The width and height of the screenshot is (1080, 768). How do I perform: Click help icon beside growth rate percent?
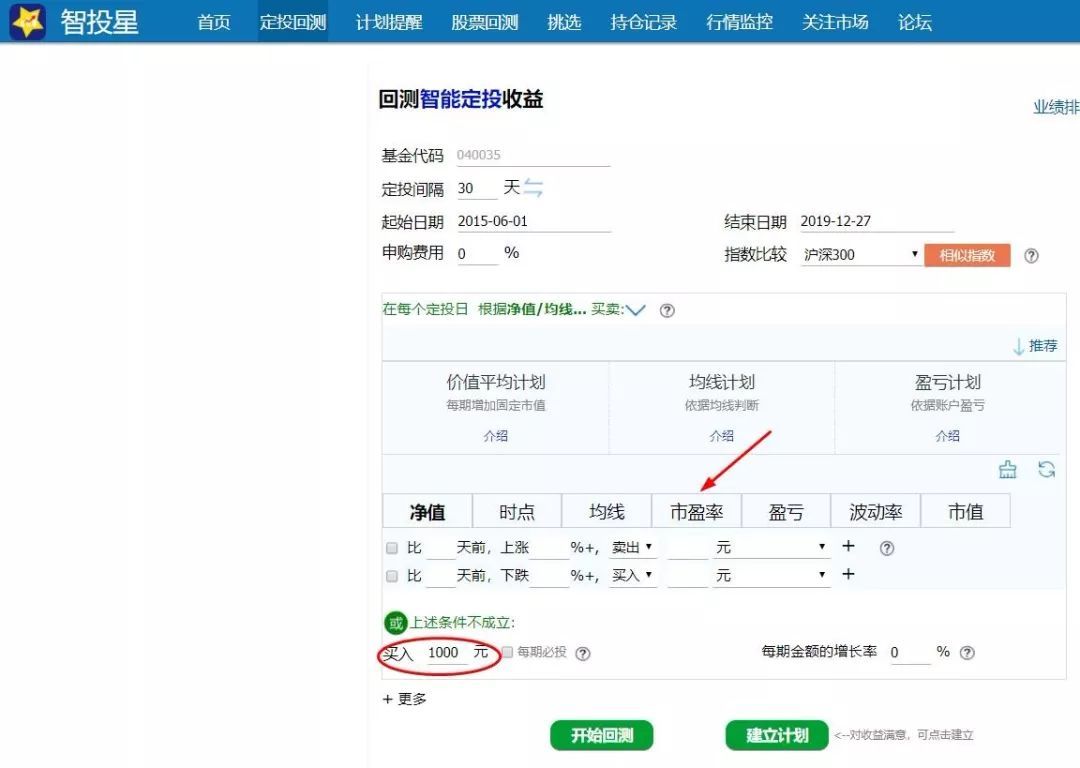pyautogui.click(x=967, y=653)
